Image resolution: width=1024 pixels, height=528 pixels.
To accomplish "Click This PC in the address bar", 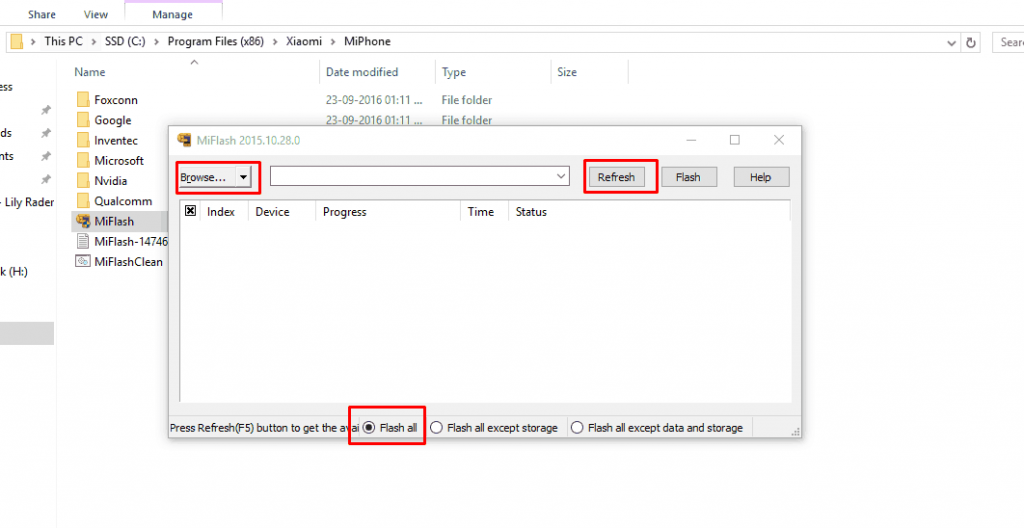I will 63,41.
